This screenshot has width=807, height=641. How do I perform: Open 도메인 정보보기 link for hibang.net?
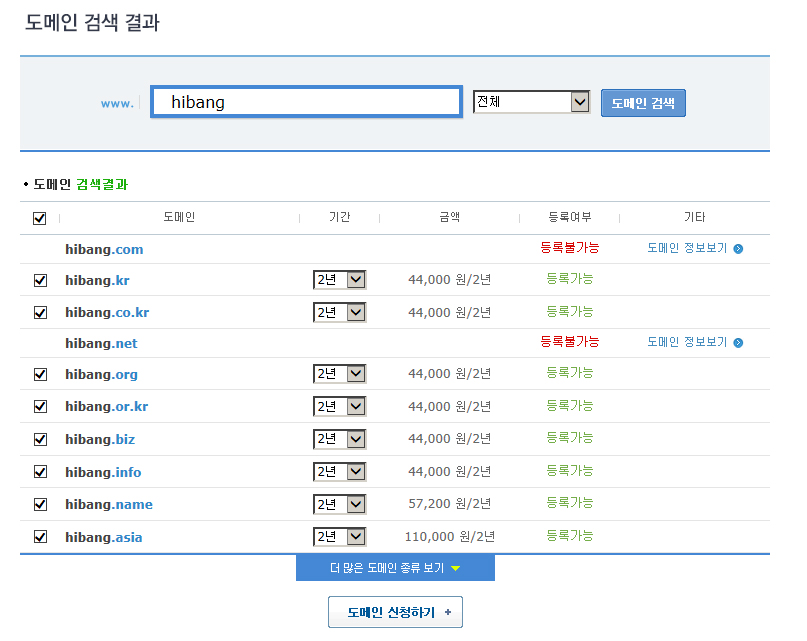687,342
